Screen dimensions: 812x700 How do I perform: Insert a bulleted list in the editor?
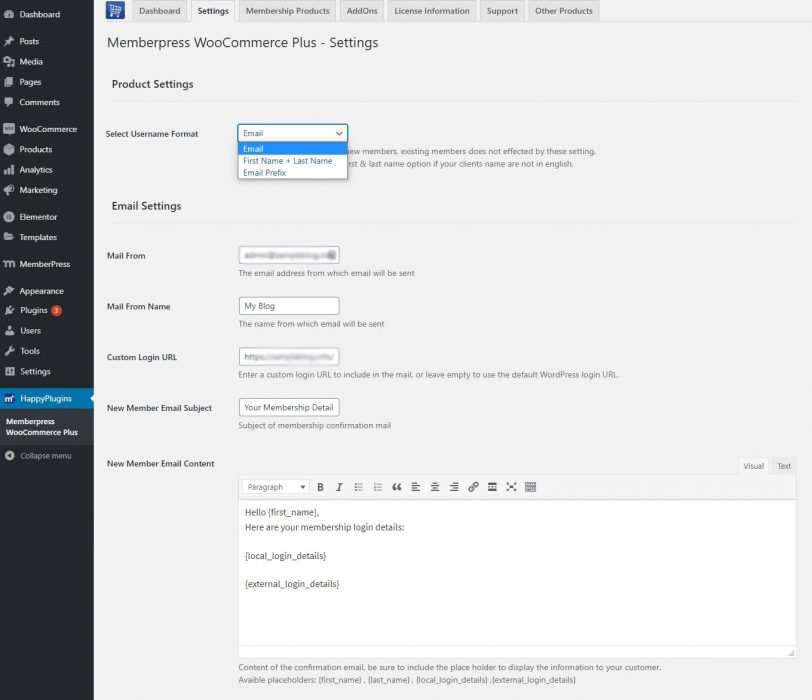click(358, 487)
